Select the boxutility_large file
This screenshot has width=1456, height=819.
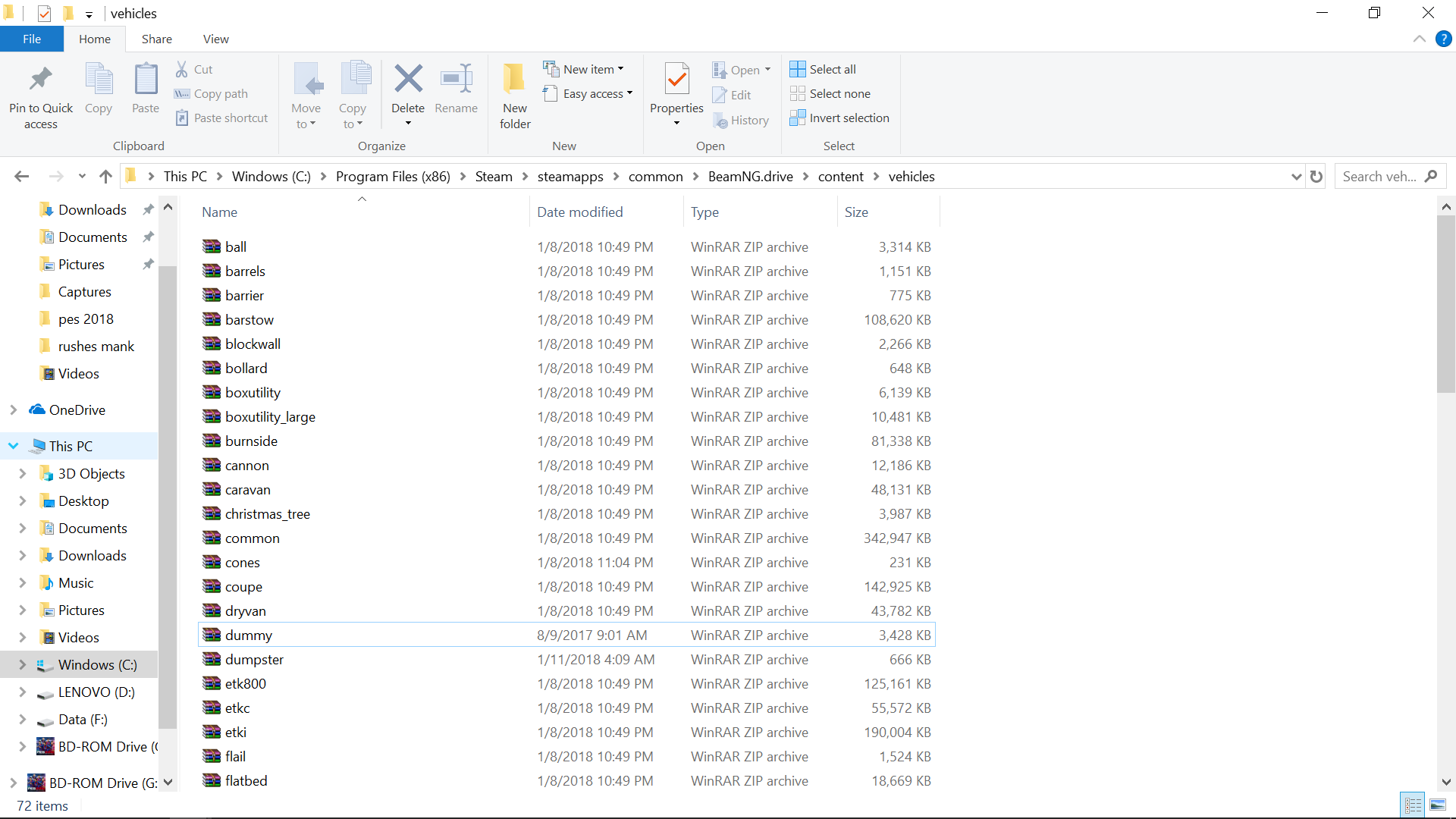pos(566,416)
